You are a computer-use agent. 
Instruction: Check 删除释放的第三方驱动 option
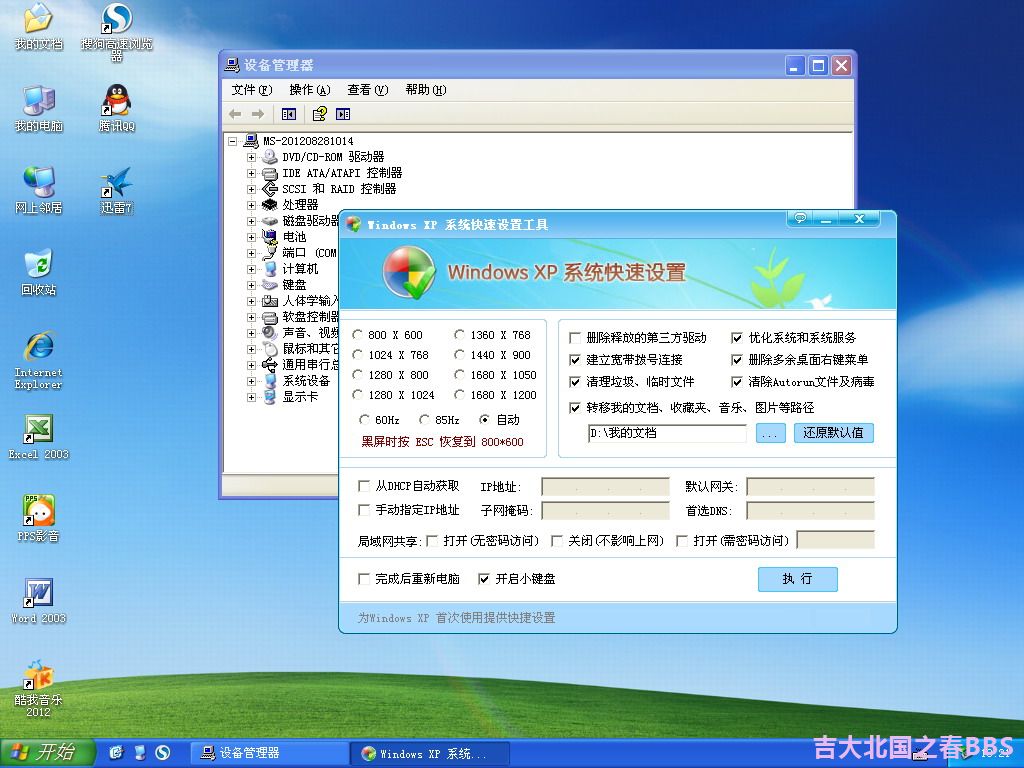(x=575, y=338)
